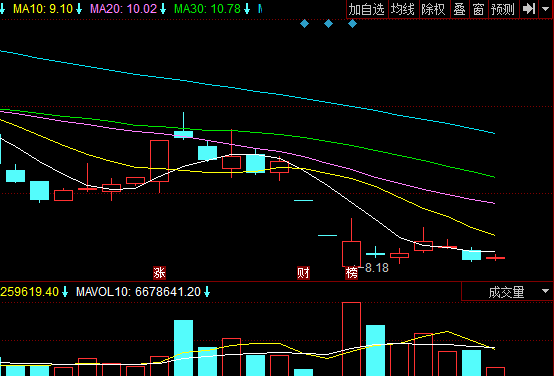Open the 窗 multi-window option

tap(478, 9)
